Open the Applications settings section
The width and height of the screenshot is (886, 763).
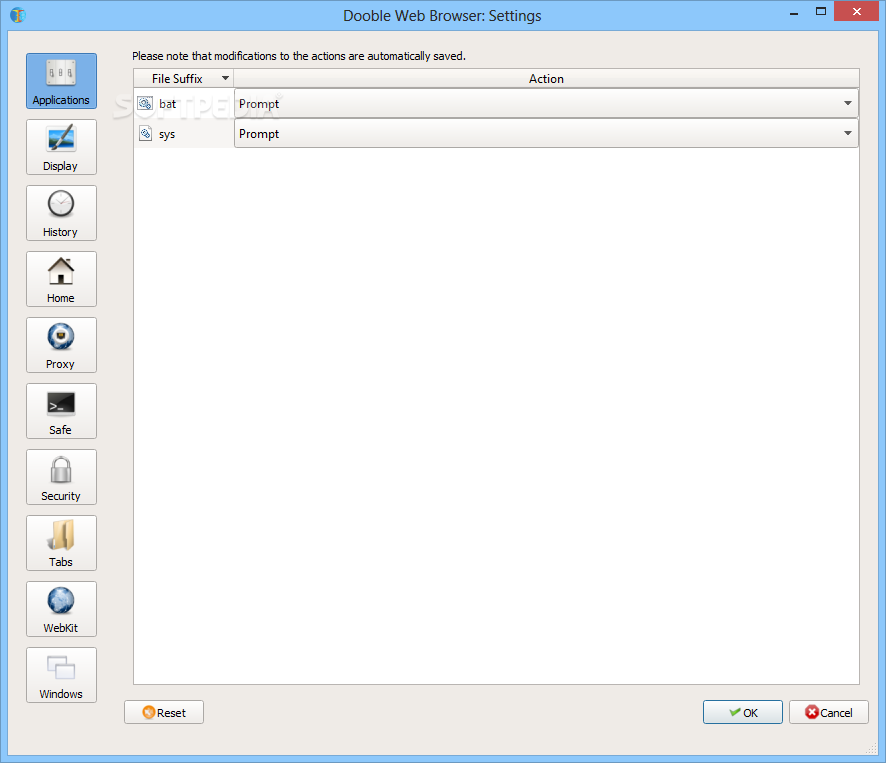61,81
